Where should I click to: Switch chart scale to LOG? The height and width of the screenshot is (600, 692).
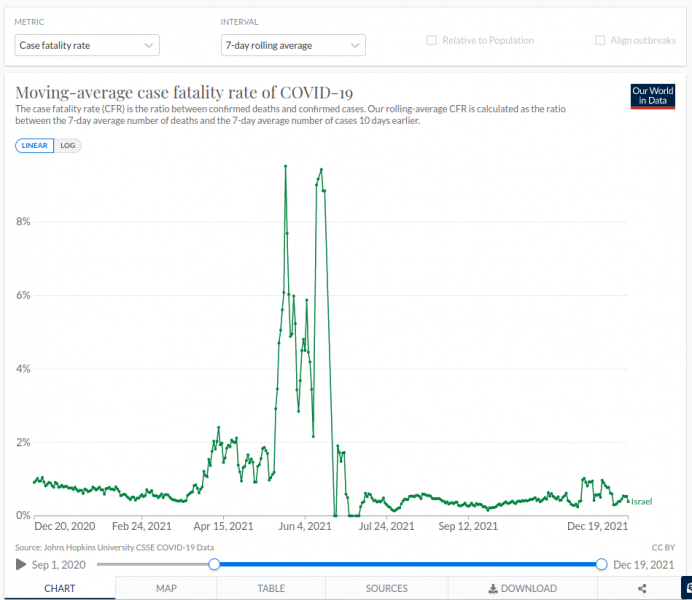pyautogui.click(x=69, y=145)
